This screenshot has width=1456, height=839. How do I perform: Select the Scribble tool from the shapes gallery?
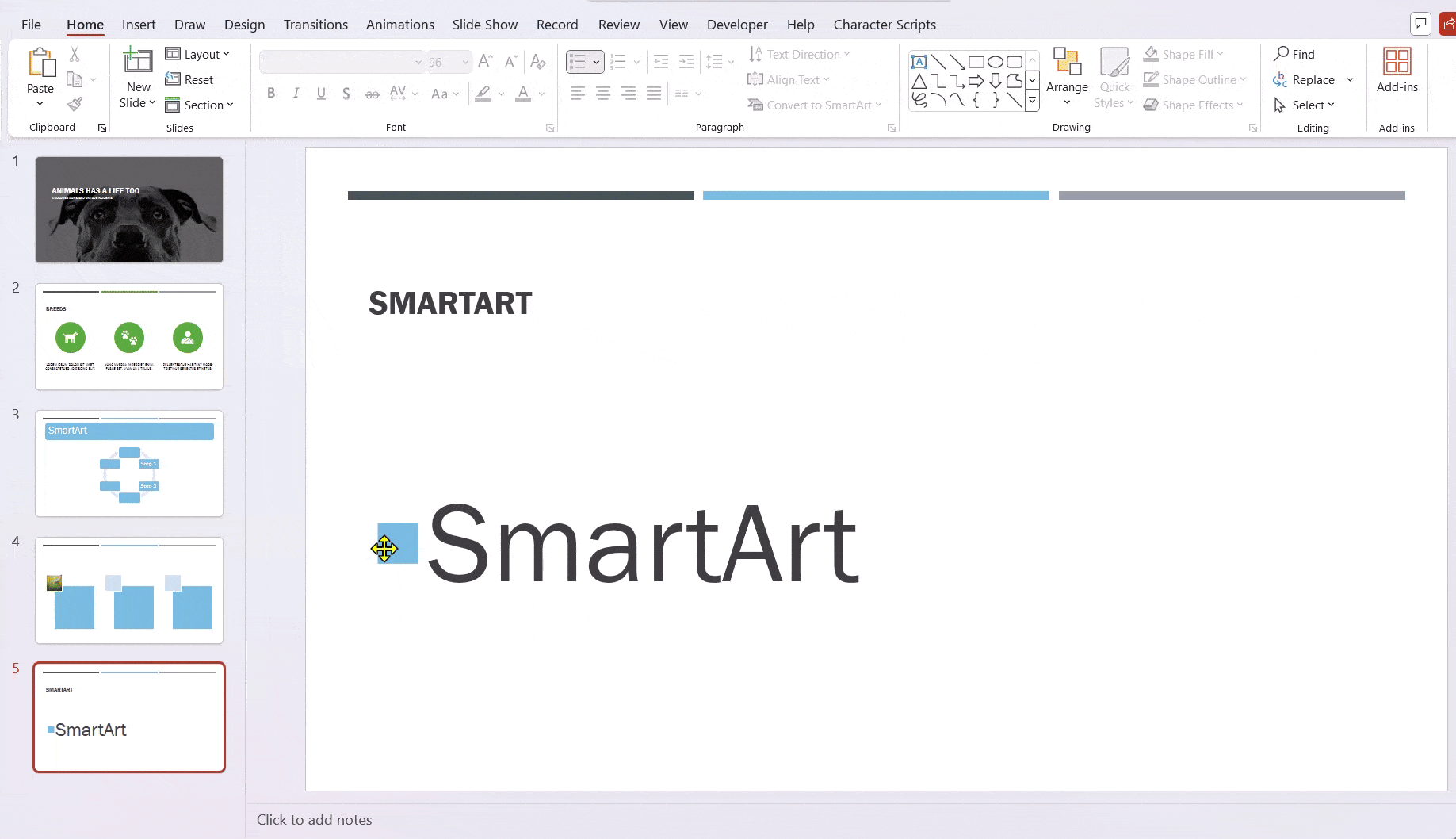(919, 101)
